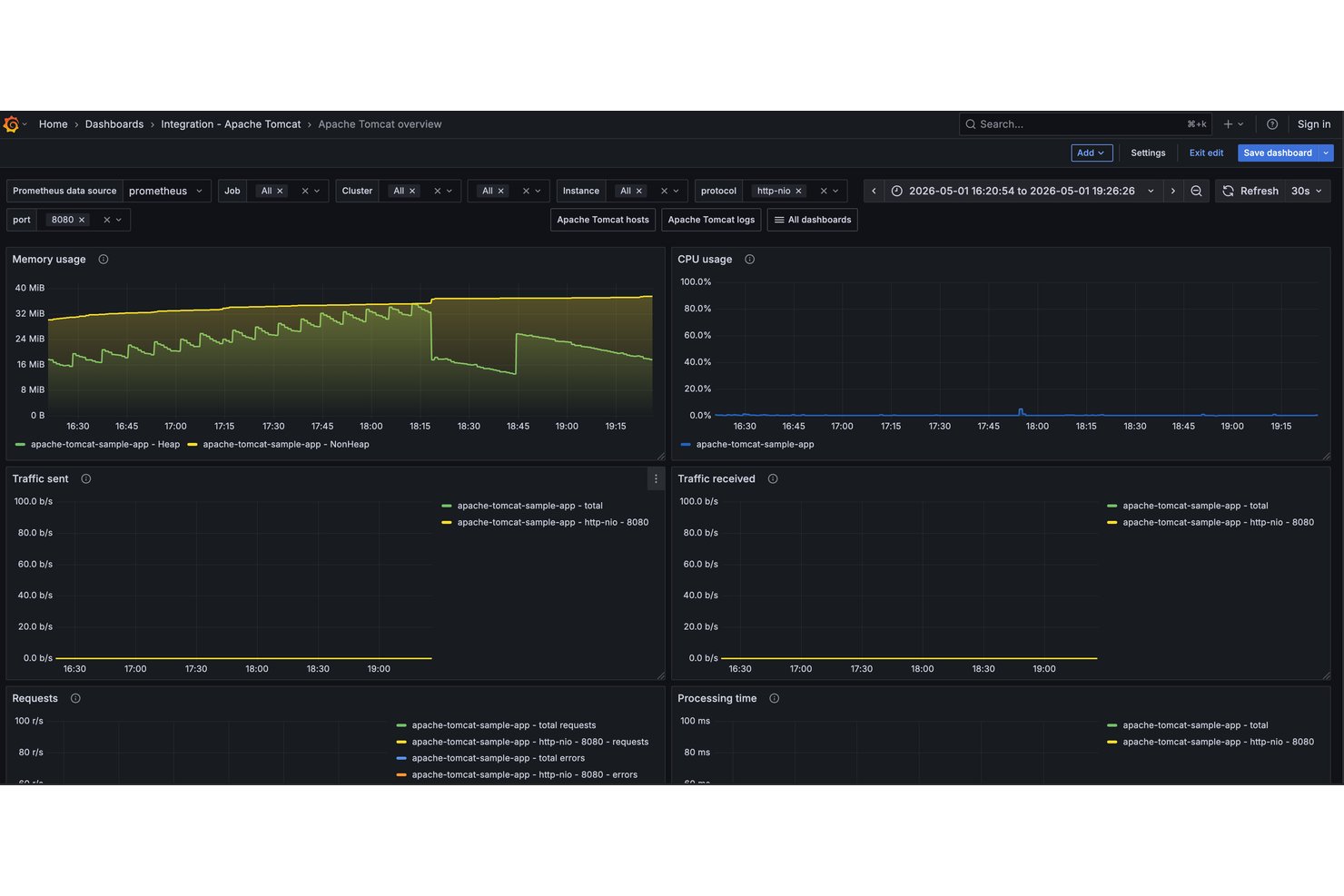This screenshot has width=1344, height=896.
Task: Open All dashboards menu
Action: [x=812, y=220]
